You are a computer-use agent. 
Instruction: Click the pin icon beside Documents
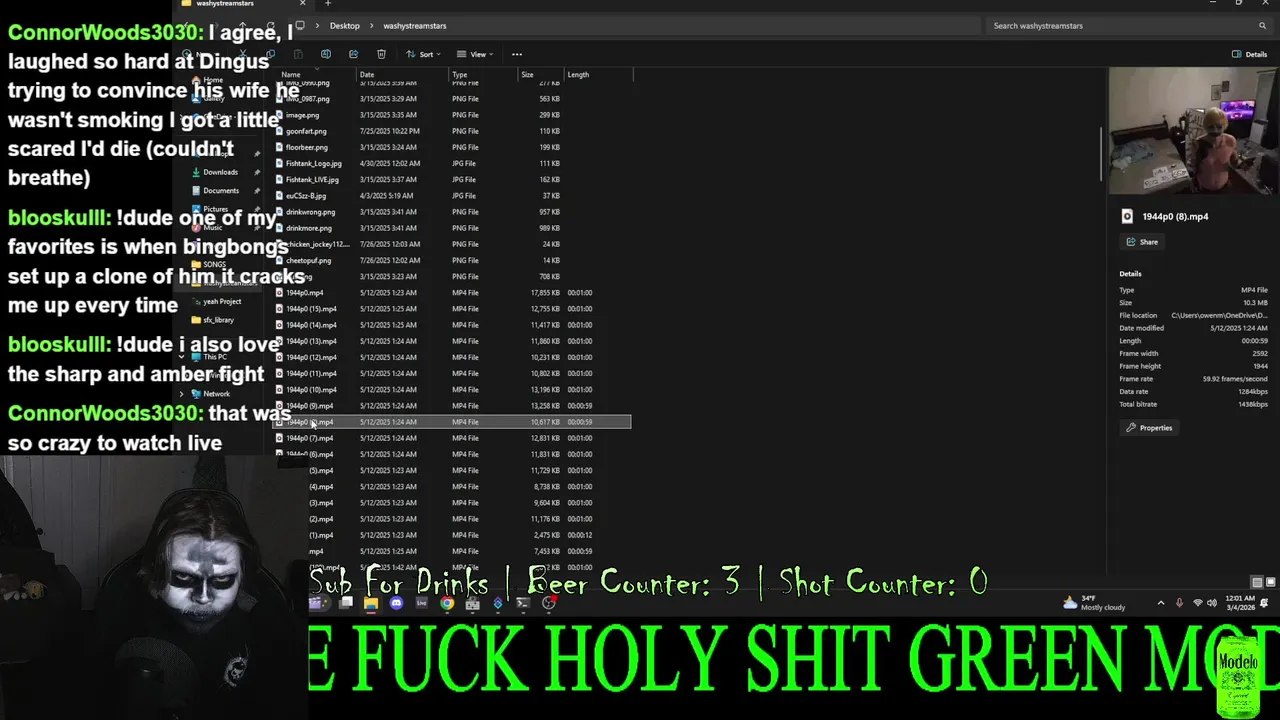256,190
